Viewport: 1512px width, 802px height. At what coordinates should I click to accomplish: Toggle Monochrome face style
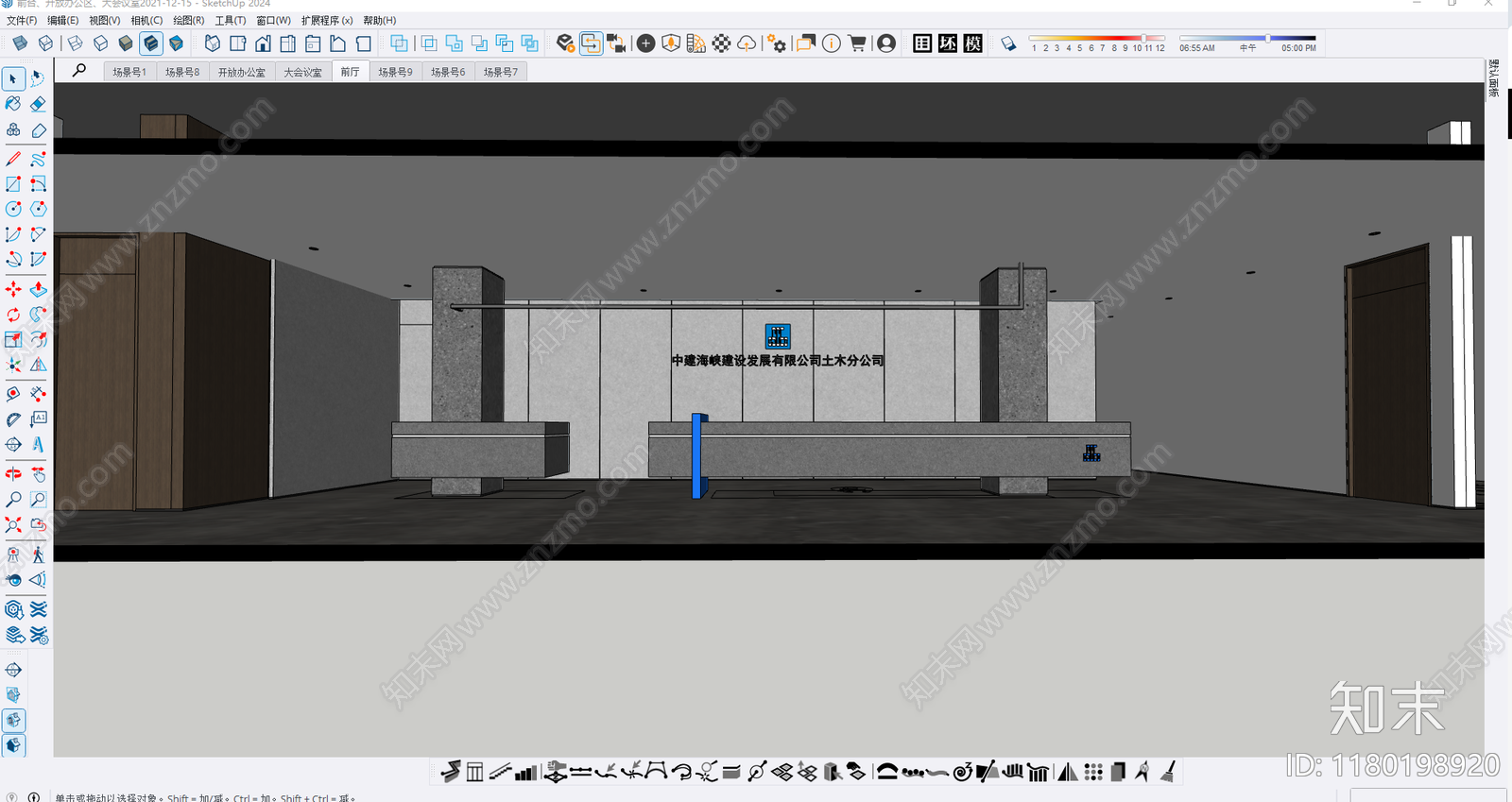coord(176,43)
